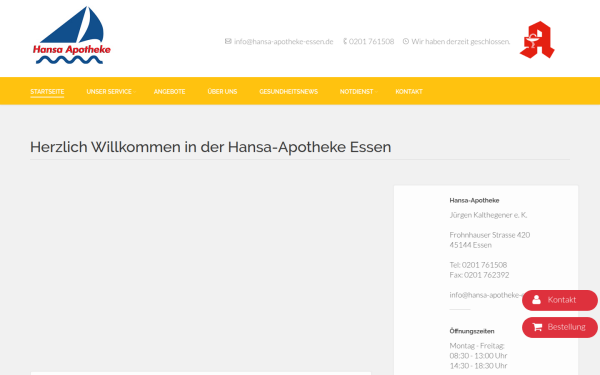Click the 'Öffnungszeiten' heading
This screenshot has height=375, width=600.
[x=472, y=331]
